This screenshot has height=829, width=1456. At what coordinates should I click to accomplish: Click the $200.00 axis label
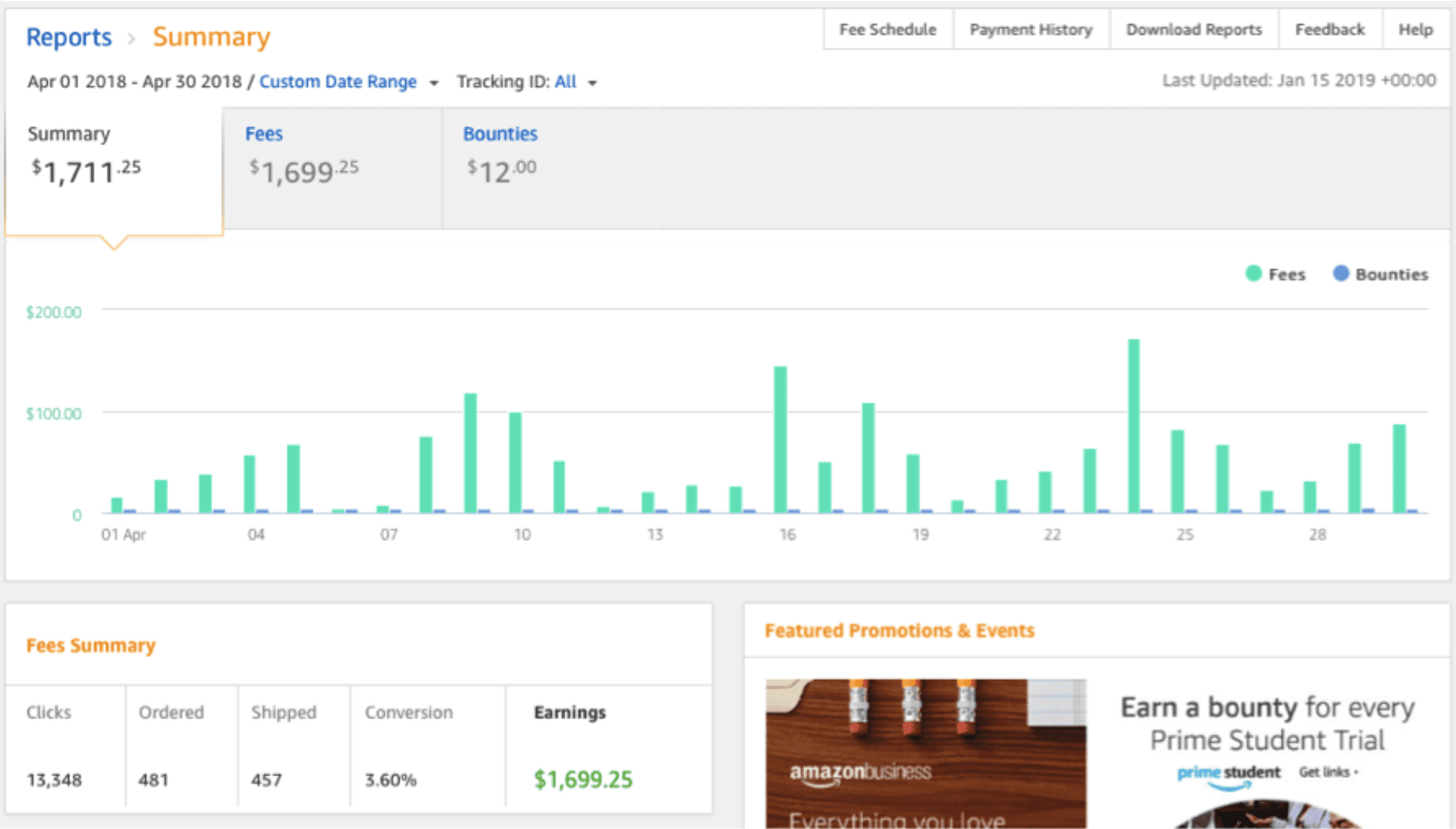pyautogui.click(x=53, y=312)
